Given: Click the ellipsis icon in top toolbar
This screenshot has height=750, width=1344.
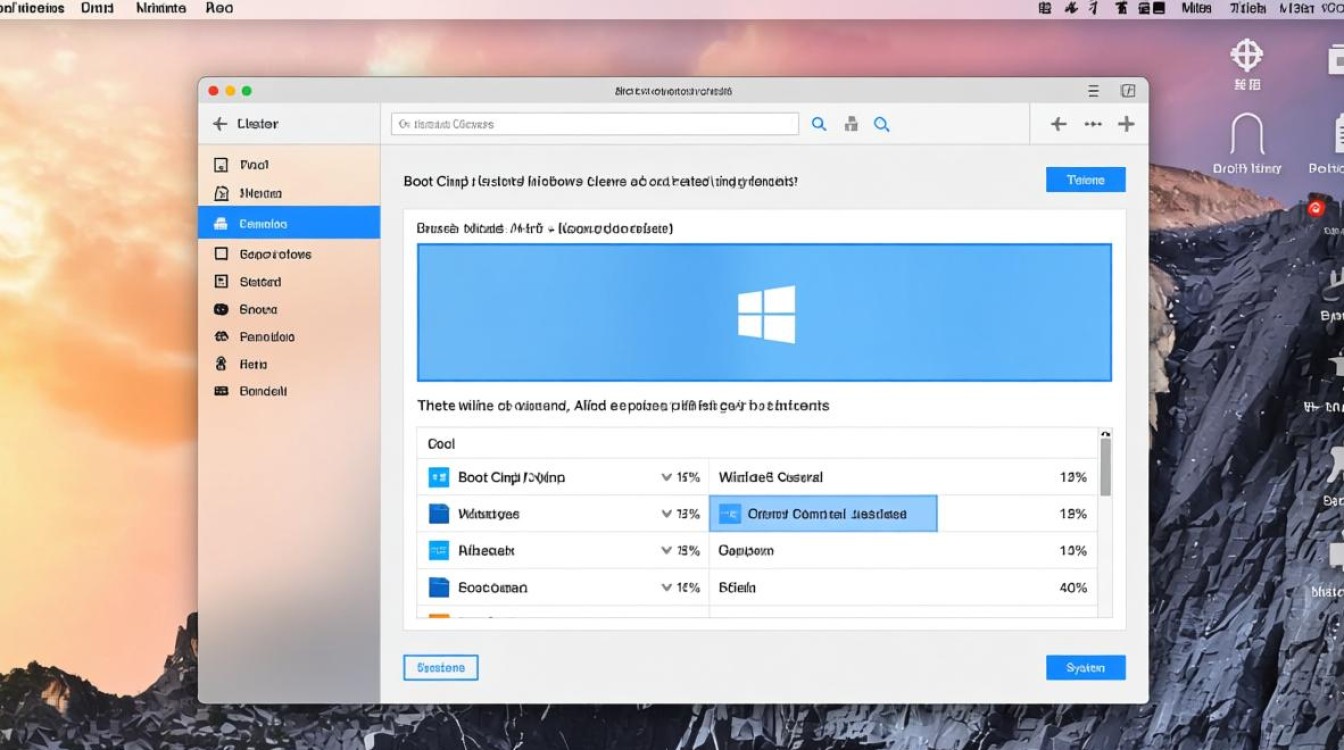Looking at the screenshot, I should tap(1093, 124).
